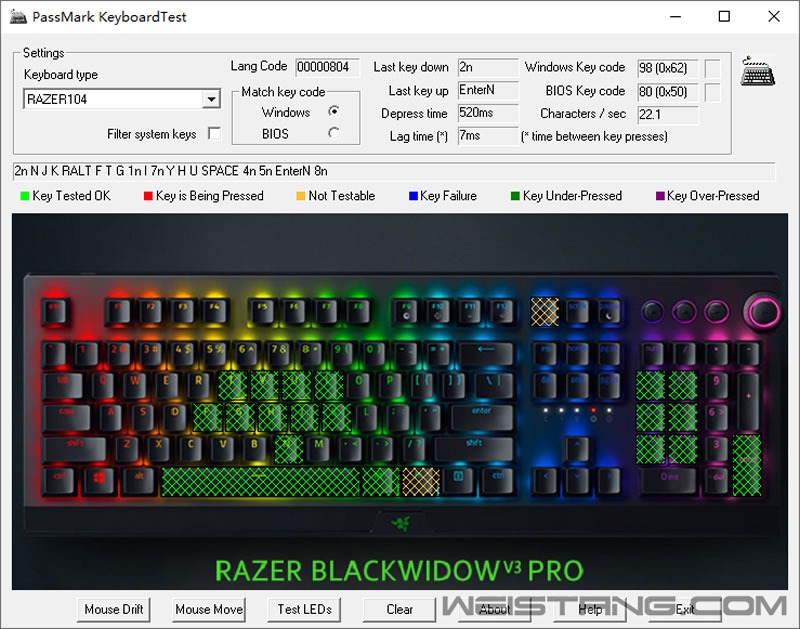Click the Mouse Move button

(209, 610)
